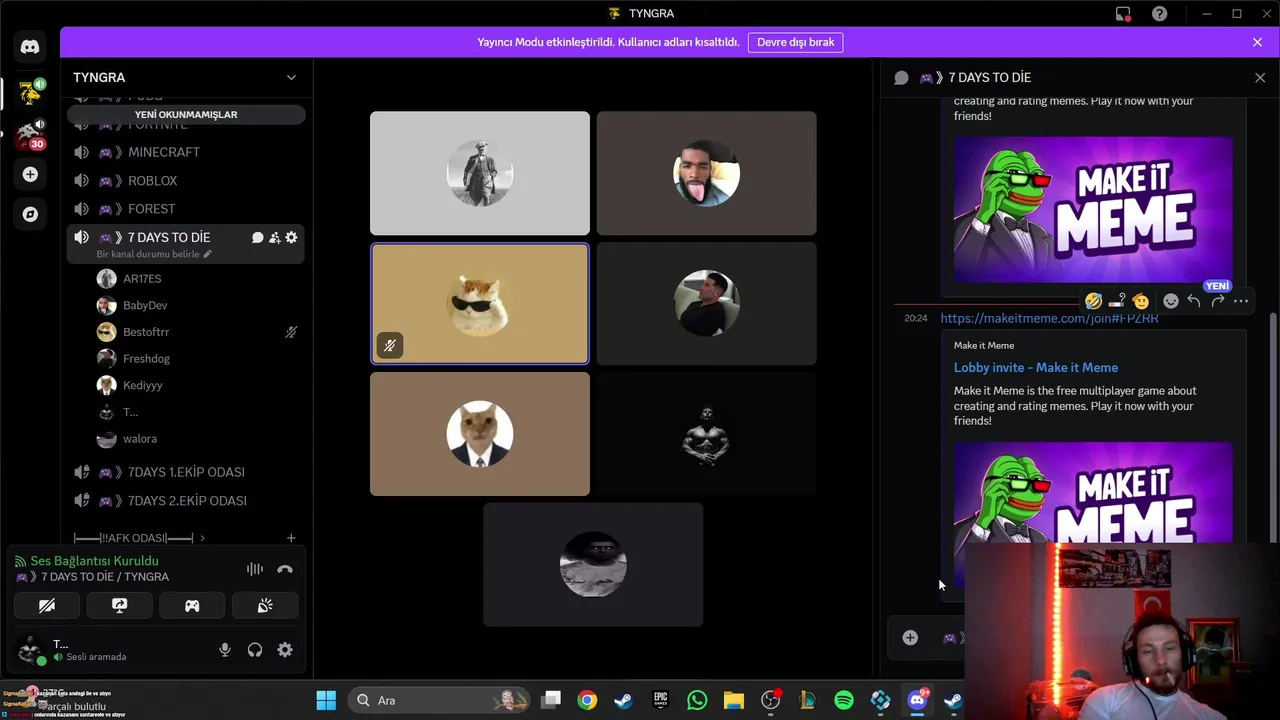Open the Windows Start button
The height and width of the screenshot is (720, 1280).
[326, 700]
